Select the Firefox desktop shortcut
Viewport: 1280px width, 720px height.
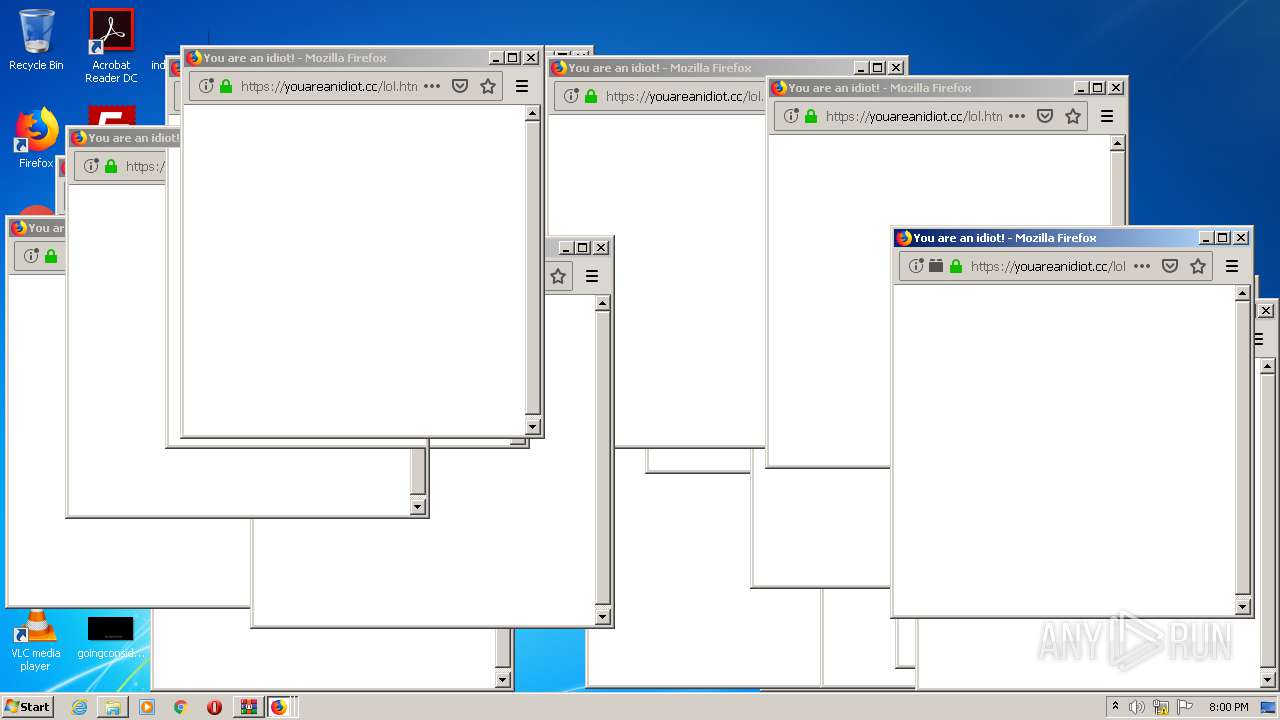(x=36, y=138)
